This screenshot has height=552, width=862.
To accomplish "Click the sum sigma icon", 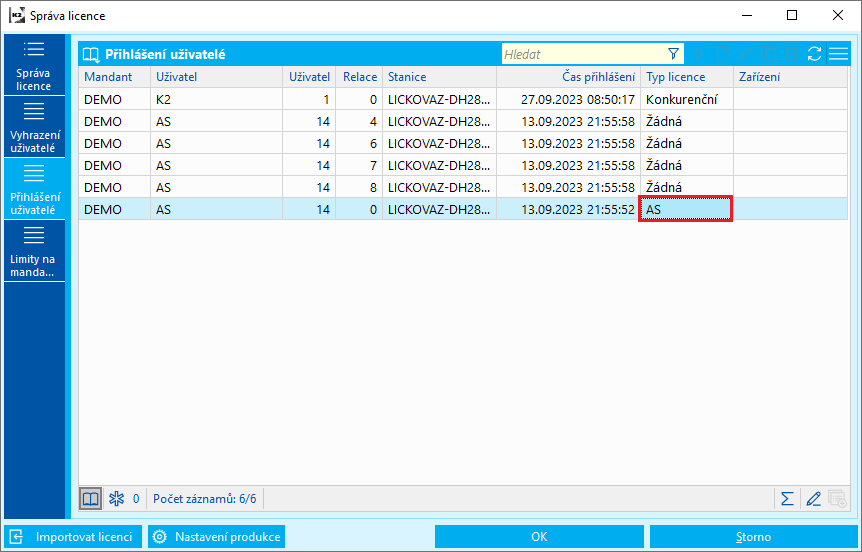I will 787,499.
